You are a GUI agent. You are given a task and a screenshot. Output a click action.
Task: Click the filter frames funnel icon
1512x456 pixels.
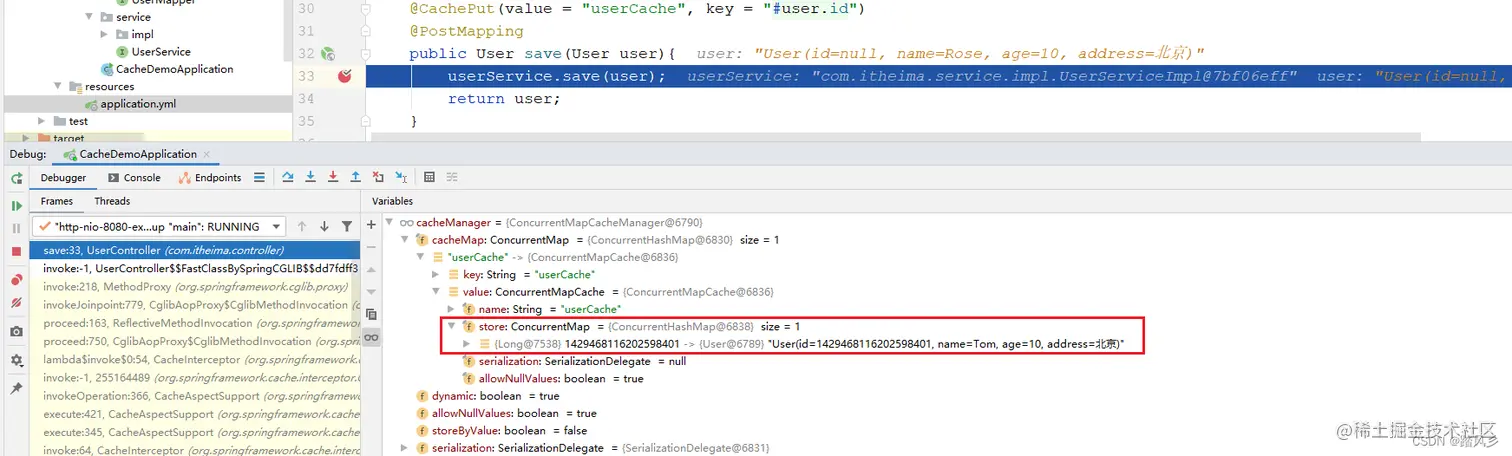point(347,227)
